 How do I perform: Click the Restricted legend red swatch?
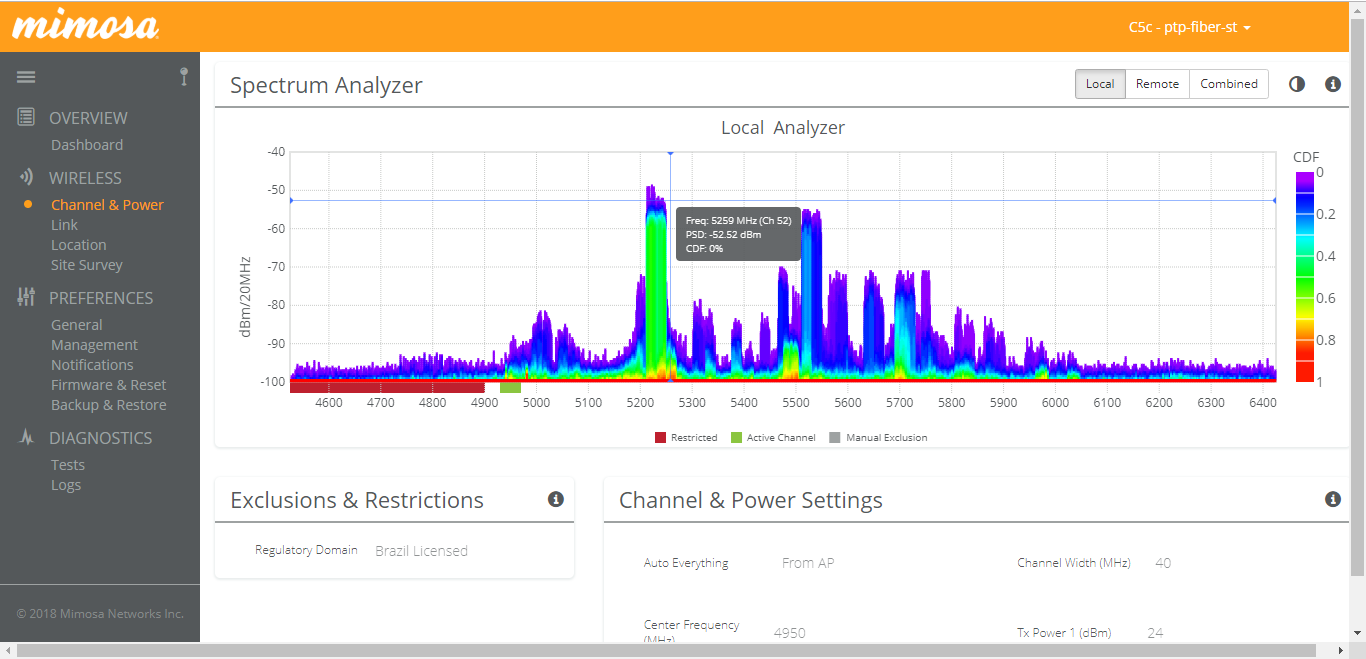(x=660, y=438)
